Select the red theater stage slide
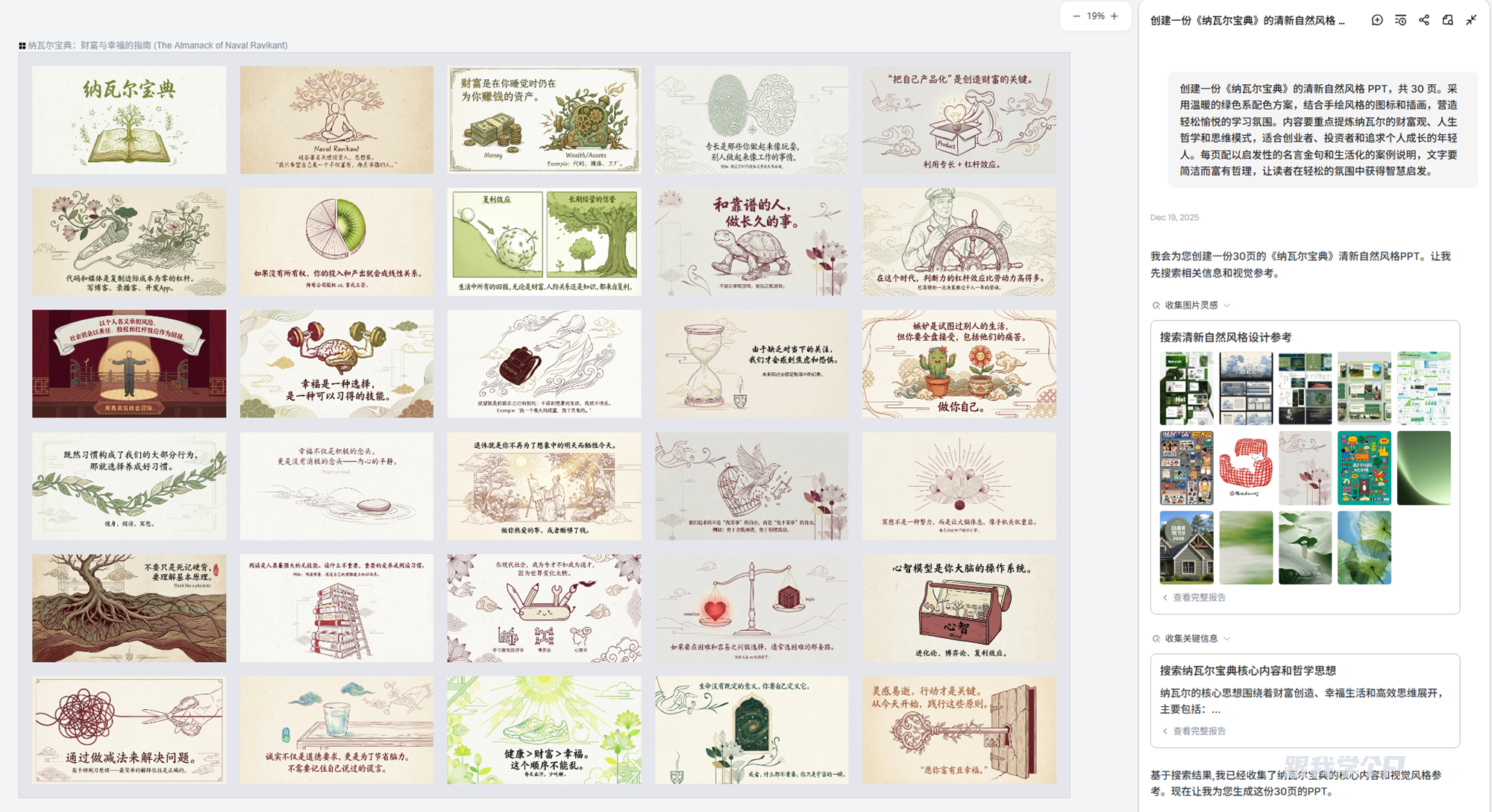1492x812 pixels. point(129,364)
